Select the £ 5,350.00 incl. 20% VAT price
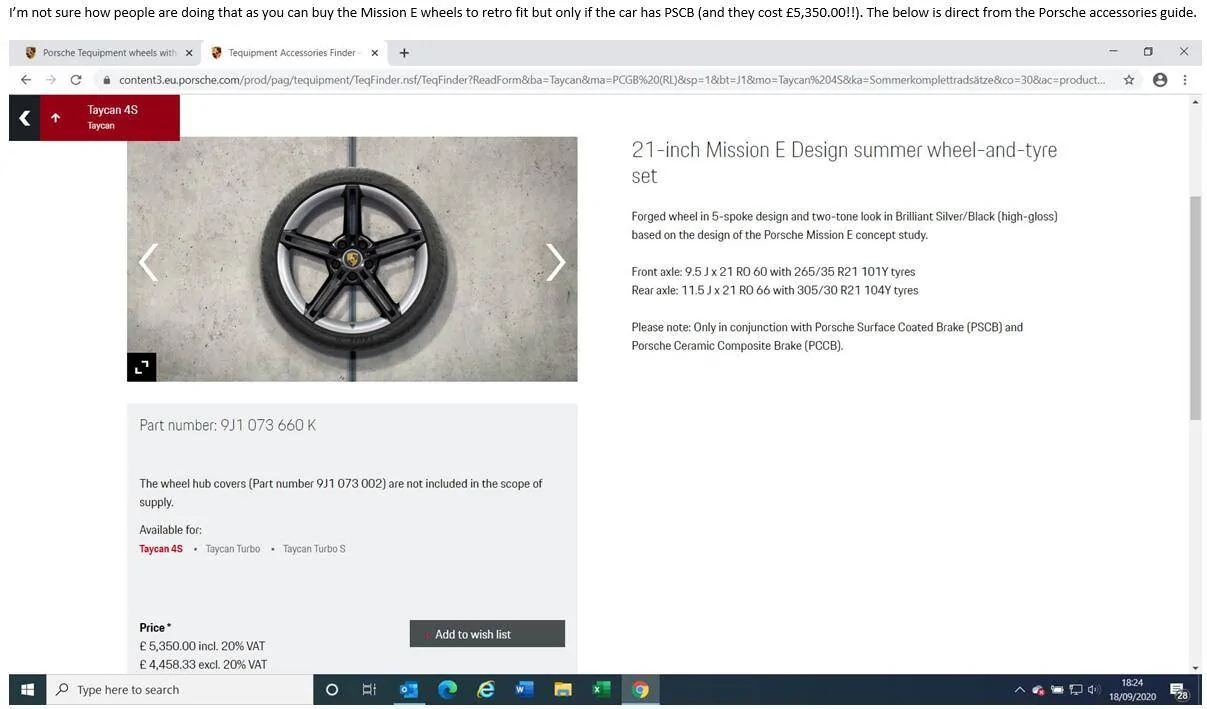The image size is (1207, 709). 202,646
